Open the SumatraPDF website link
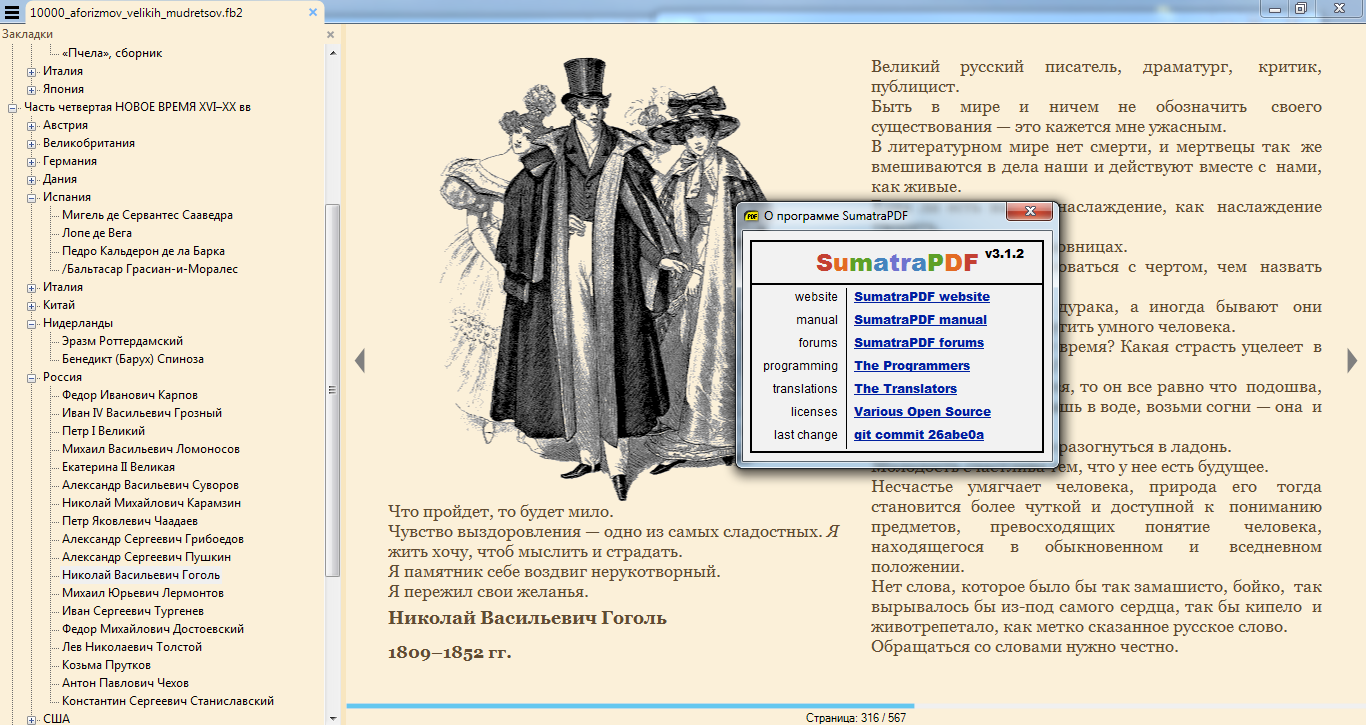Viewport: 1366px width, 725px height. (921, 297)
